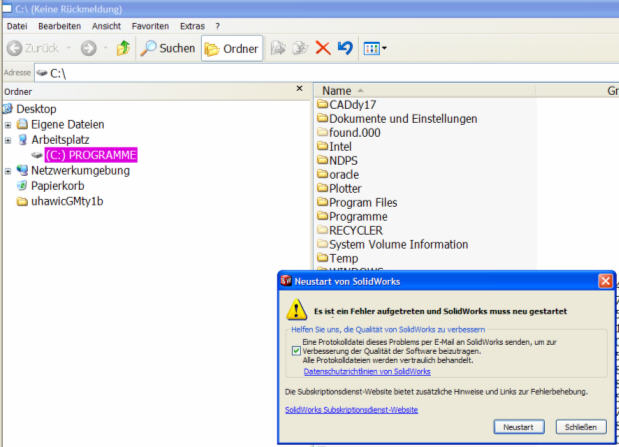Select Netzwerkumgebung in folder tree
619x447 pixels.
click(x=80, y=171)
